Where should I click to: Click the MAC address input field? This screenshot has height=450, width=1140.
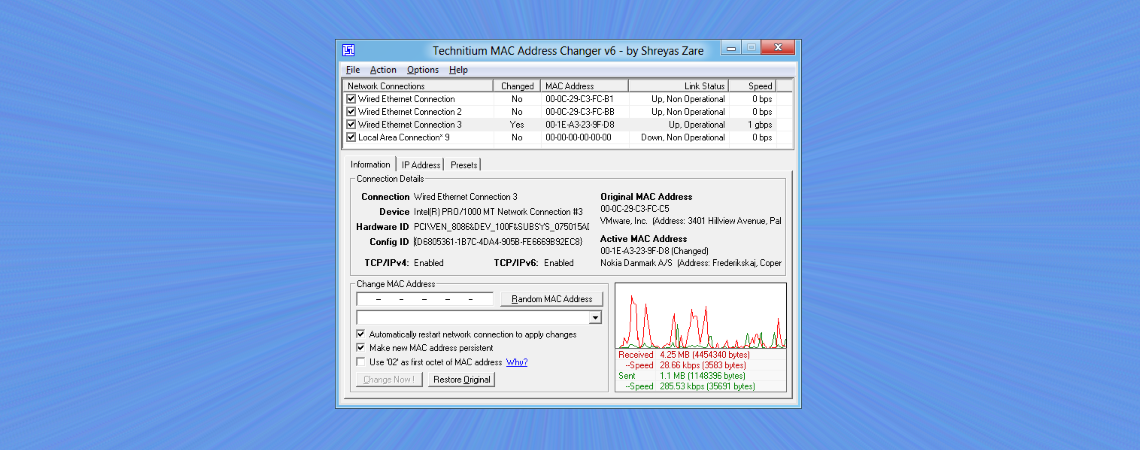coord(425,299)
